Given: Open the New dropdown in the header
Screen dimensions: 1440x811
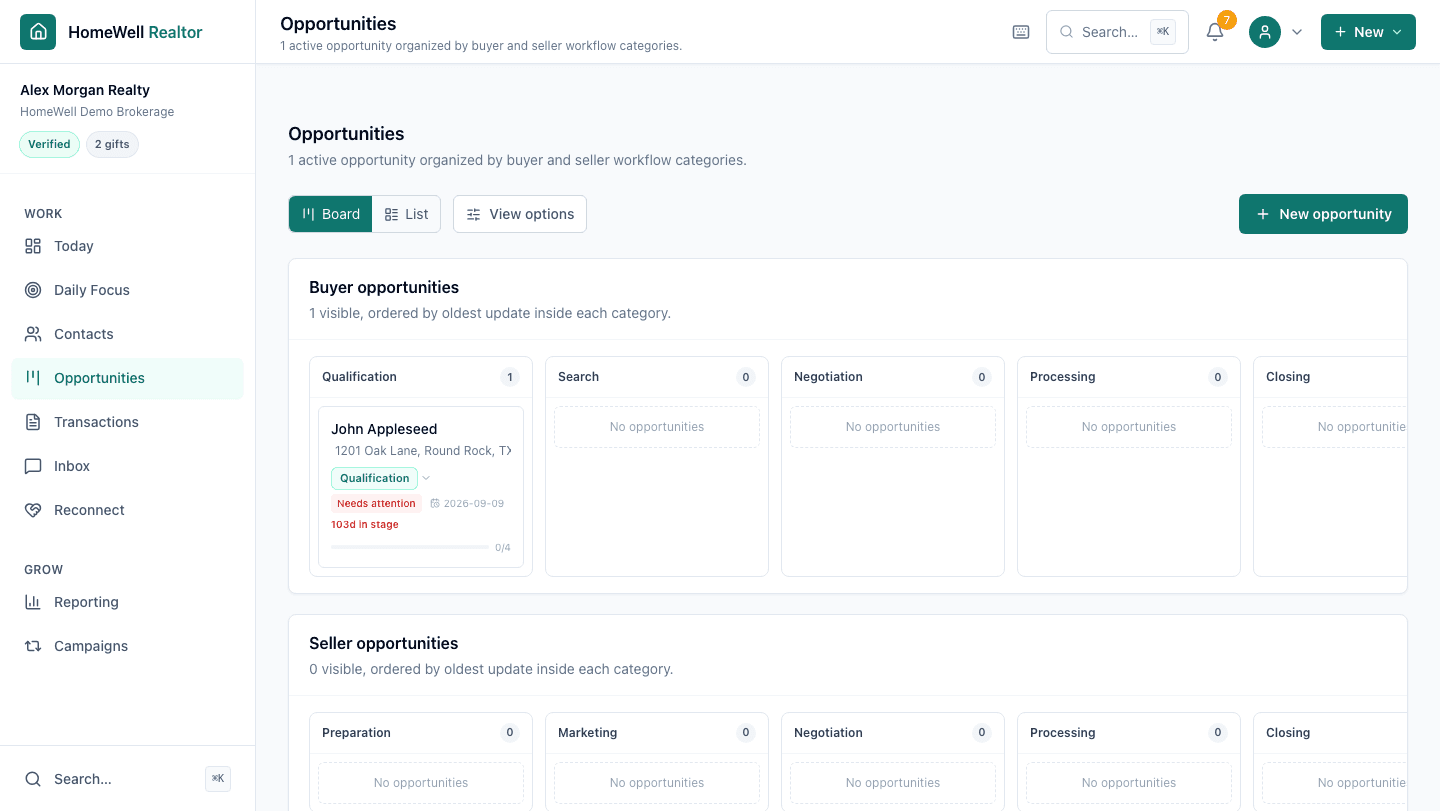Looking at the screenshot, I should point(1368,32).
